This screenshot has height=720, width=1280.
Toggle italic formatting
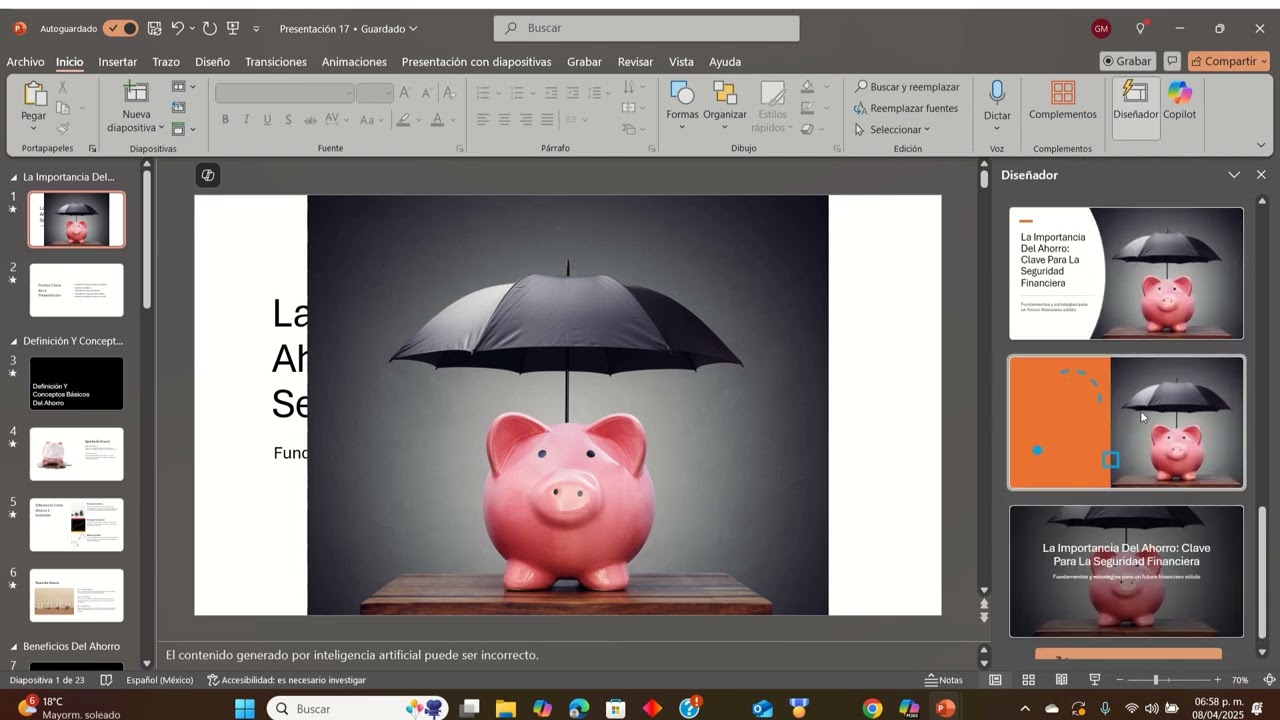[x=246, y=120]
